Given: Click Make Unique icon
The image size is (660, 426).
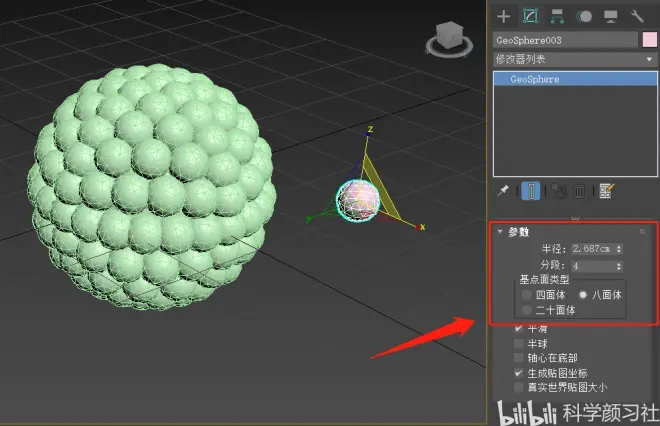Looking at the screenshot, I should 559,191.
